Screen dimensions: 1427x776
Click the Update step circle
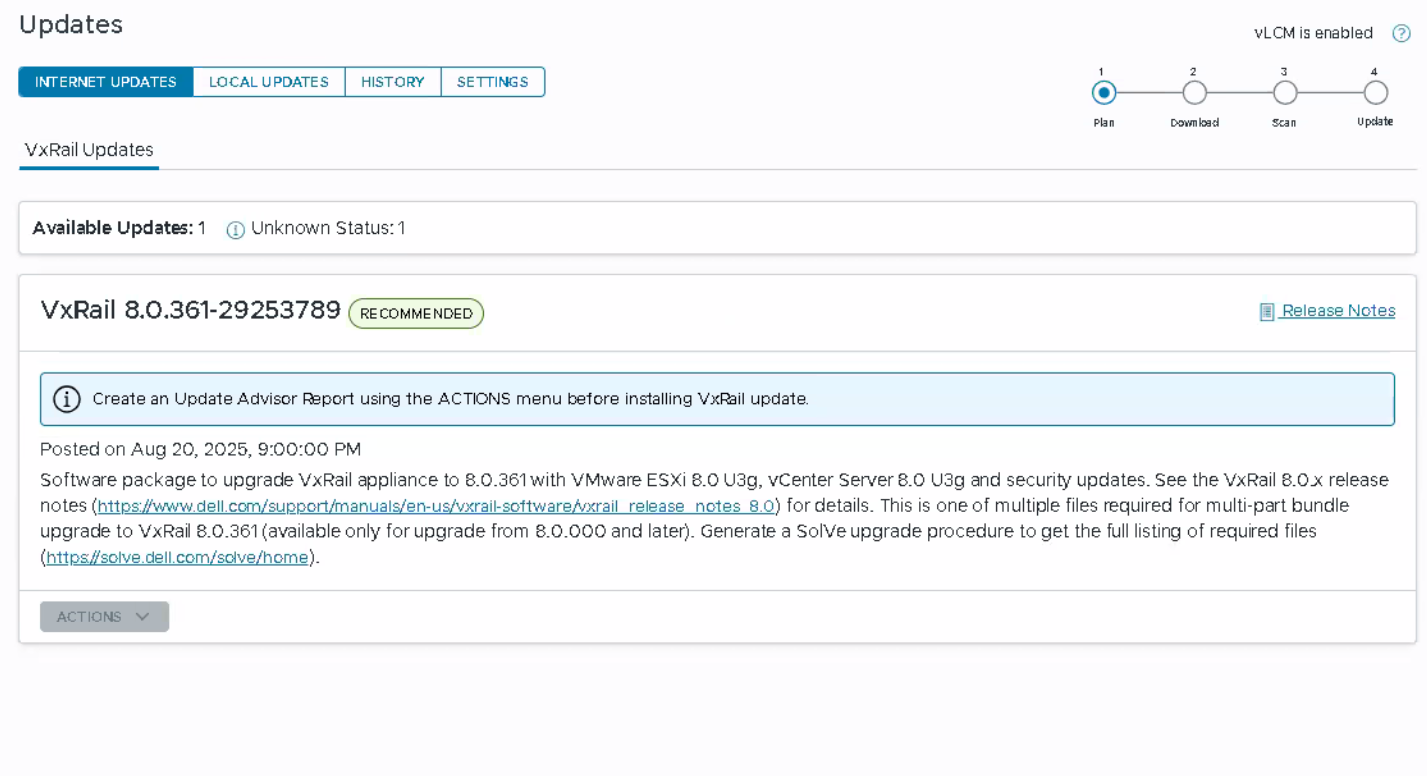[1376, 93]
